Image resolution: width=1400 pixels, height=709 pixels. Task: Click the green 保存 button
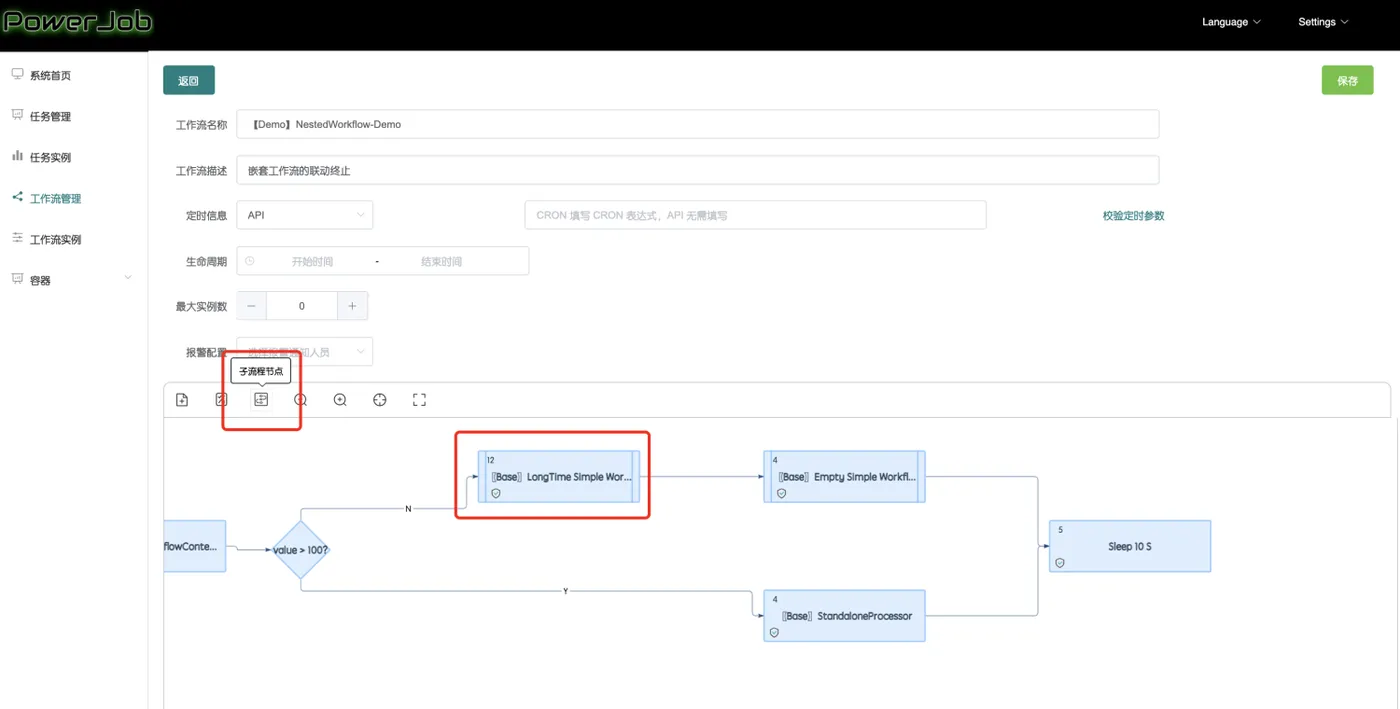(x=1347, y=81)
